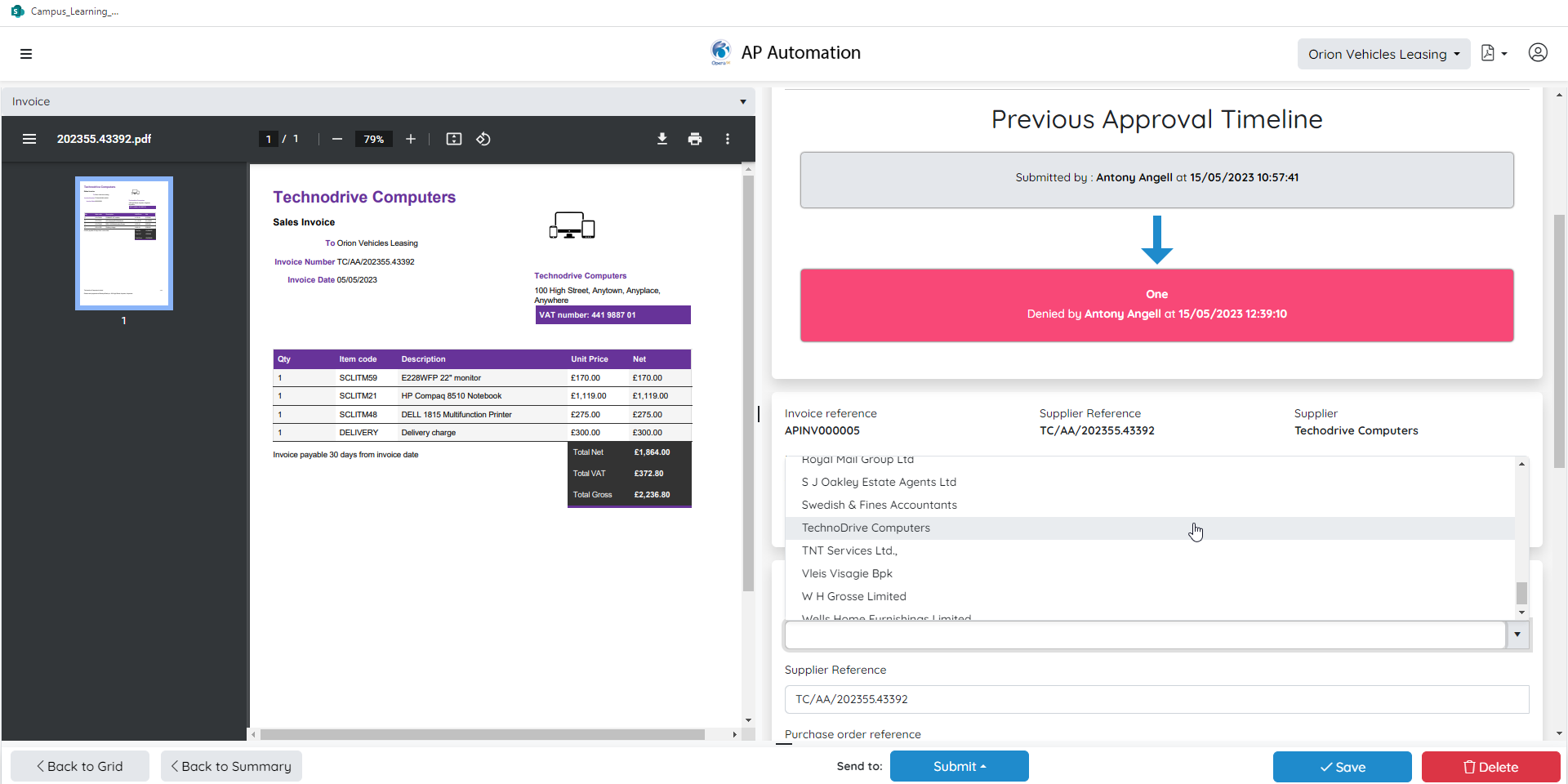Click the supplier list scrollbar thumb
This screenshot has width=1568, height=784.
pos(1521,593)
